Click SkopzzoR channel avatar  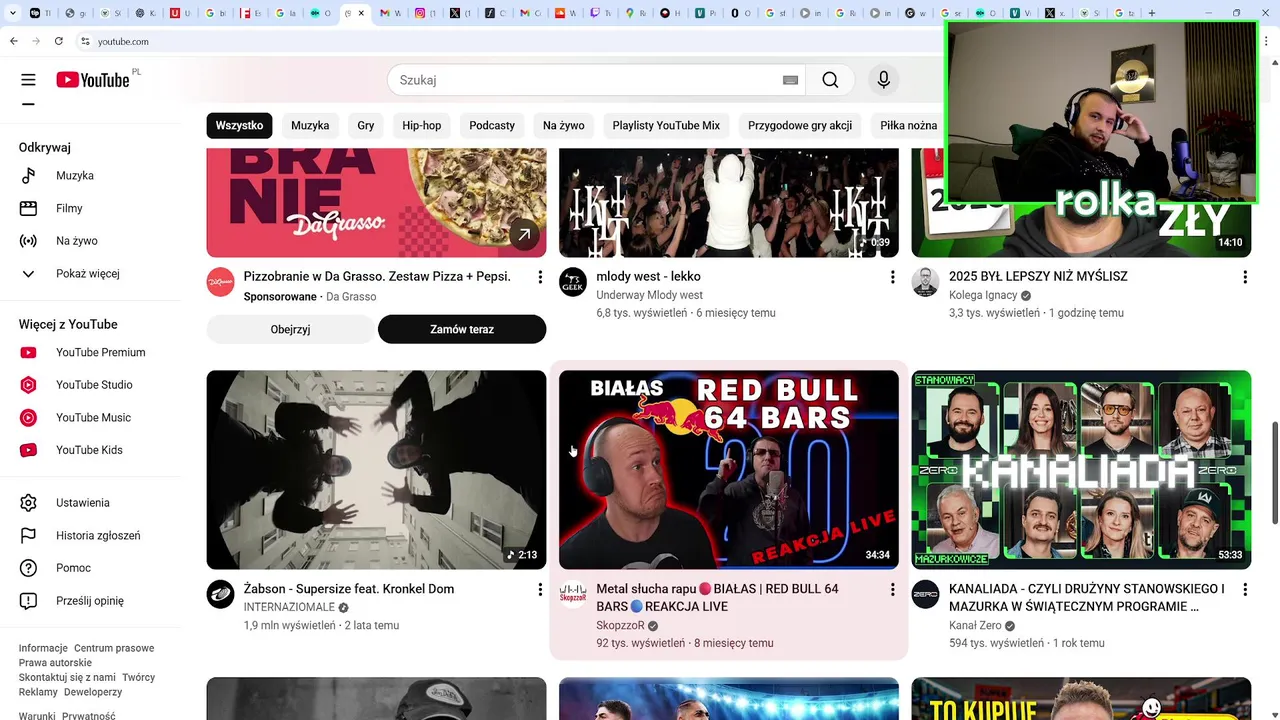tap(573, 594)
